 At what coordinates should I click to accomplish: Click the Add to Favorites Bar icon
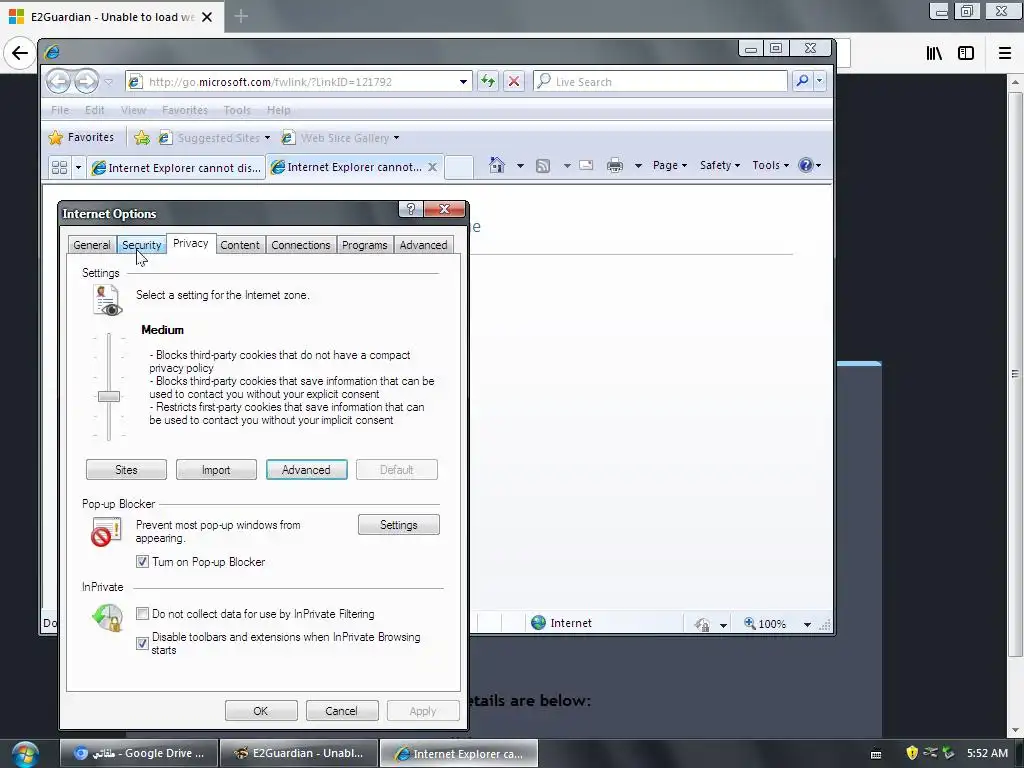pyautogui.click(x=142, y=137)
